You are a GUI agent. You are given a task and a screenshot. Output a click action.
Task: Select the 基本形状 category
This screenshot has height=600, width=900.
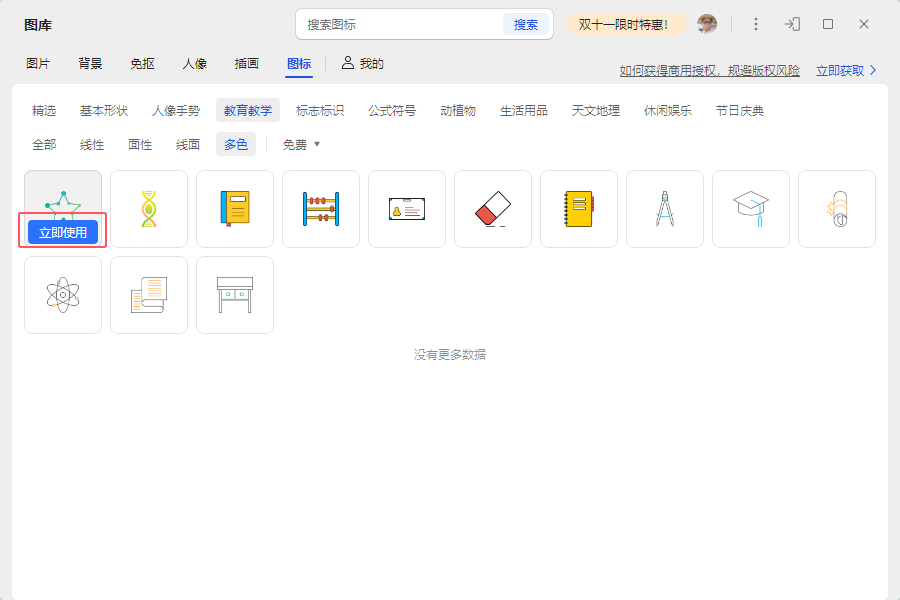coord(104,111)
